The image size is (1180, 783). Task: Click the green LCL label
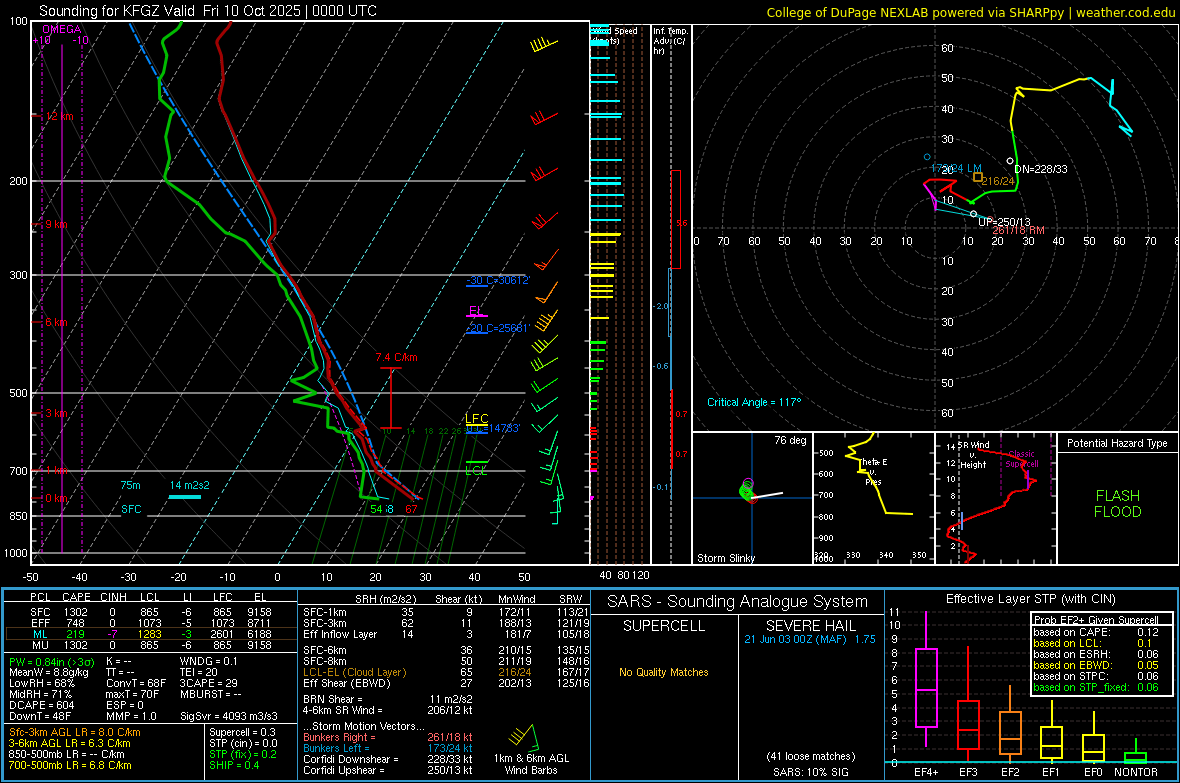click(476, 471)
